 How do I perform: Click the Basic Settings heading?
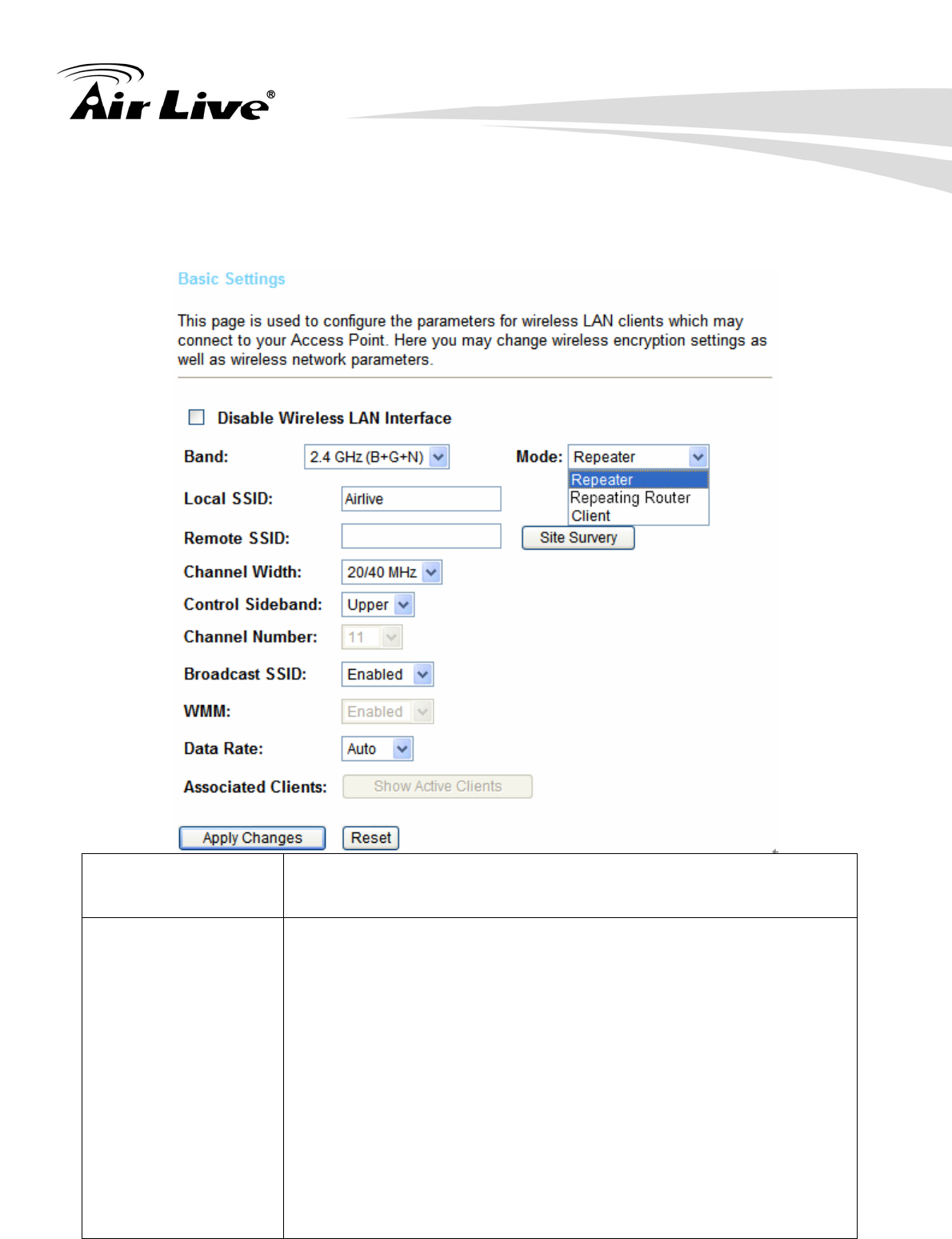click(x=231, y=279)
